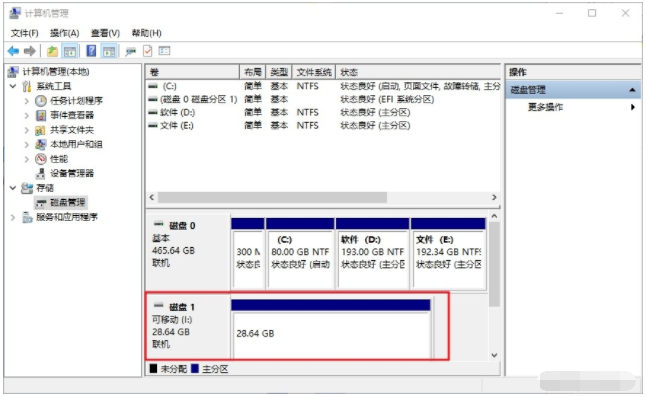
Task: Click the Up one level folder icon
Action: (x=52, y=51)
